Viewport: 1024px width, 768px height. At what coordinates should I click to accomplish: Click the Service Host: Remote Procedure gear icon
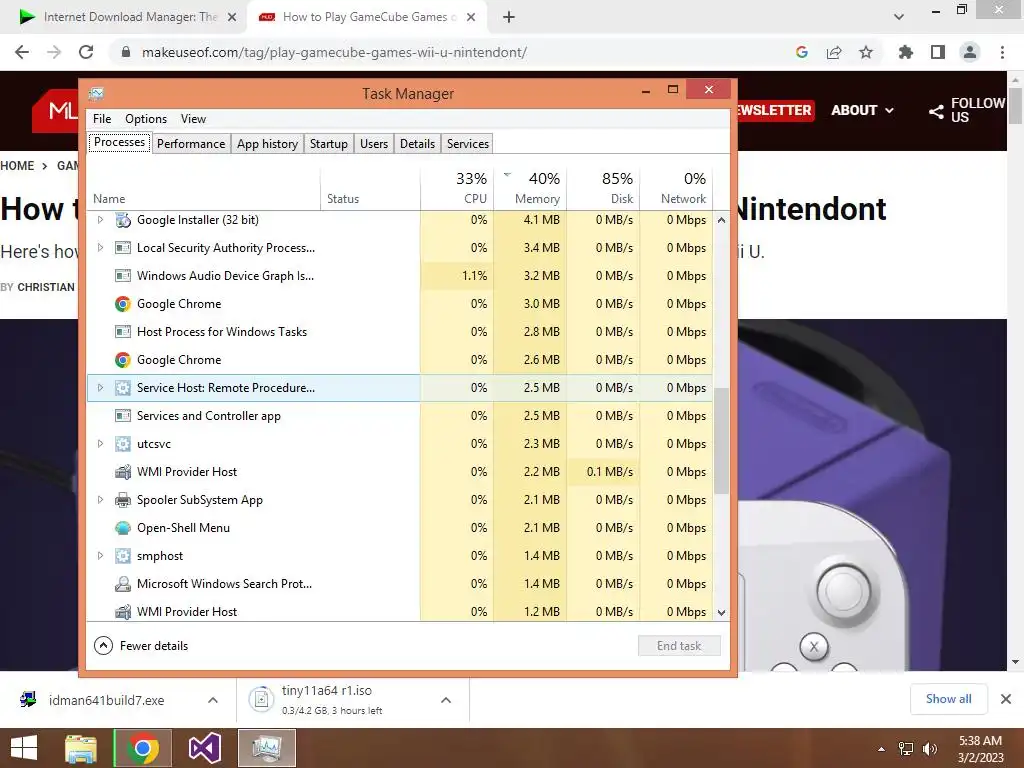tap(123, 388)
